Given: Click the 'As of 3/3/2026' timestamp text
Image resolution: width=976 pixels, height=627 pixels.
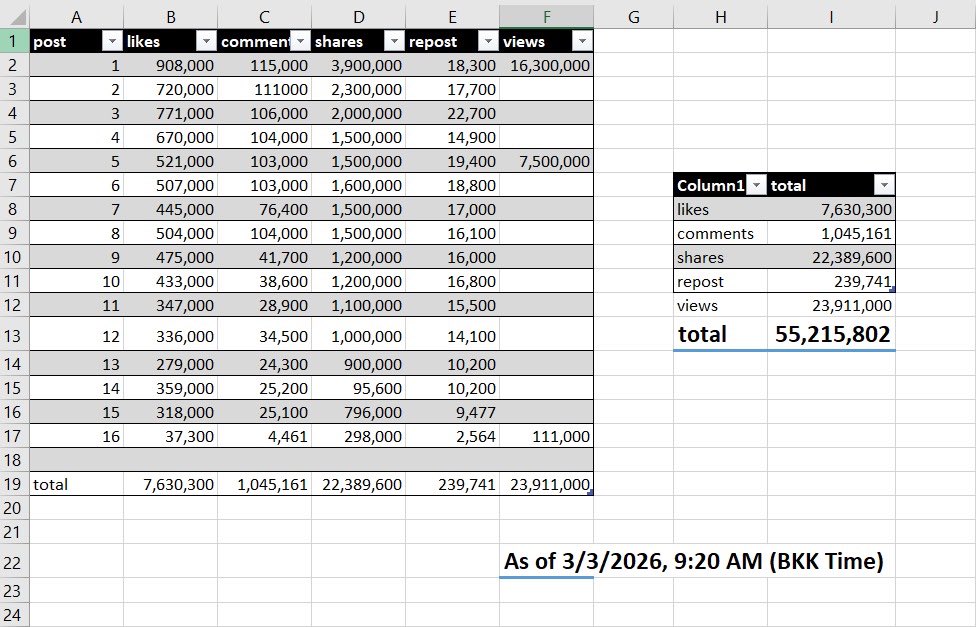Looking at the screenshot, I should tap(693, 561).
